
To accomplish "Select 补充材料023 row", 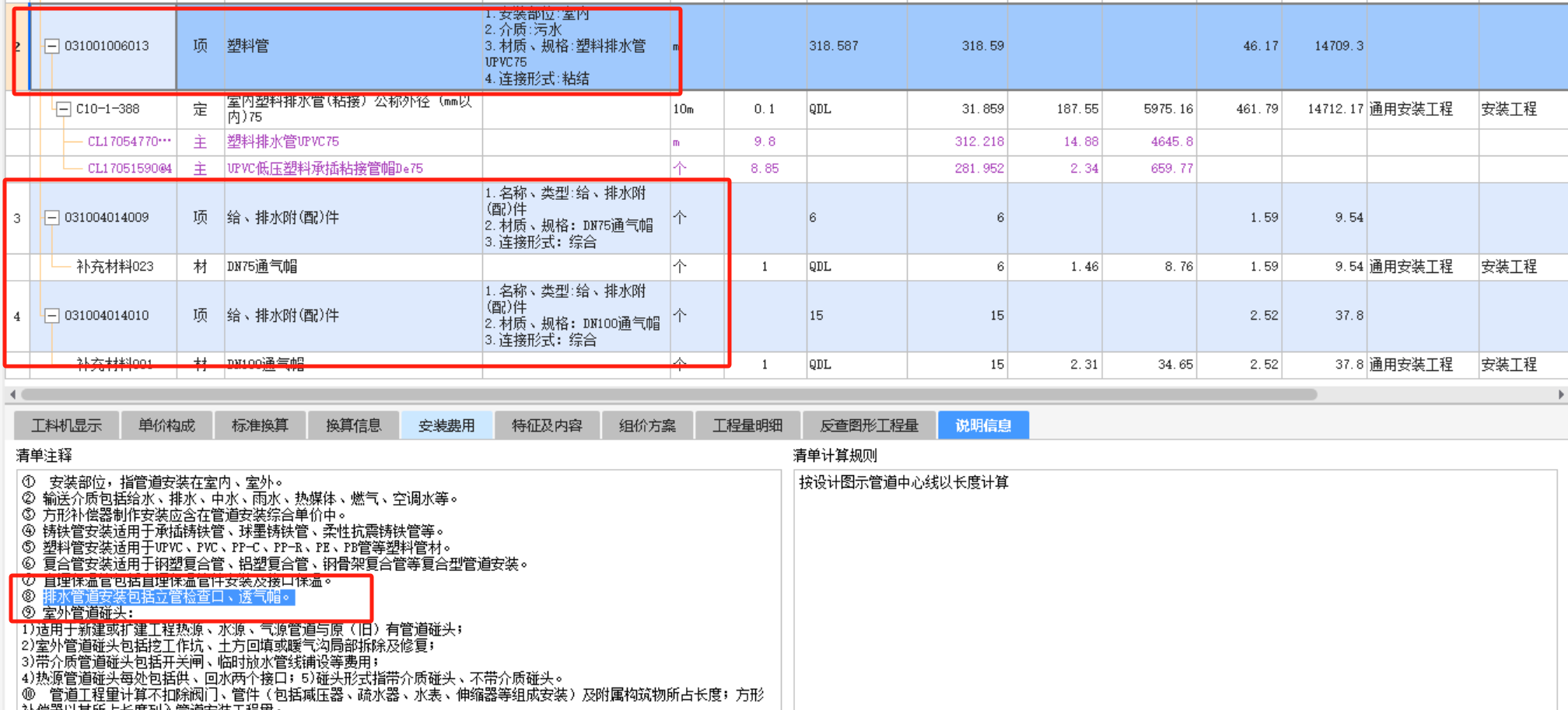I will click(115, 267).
